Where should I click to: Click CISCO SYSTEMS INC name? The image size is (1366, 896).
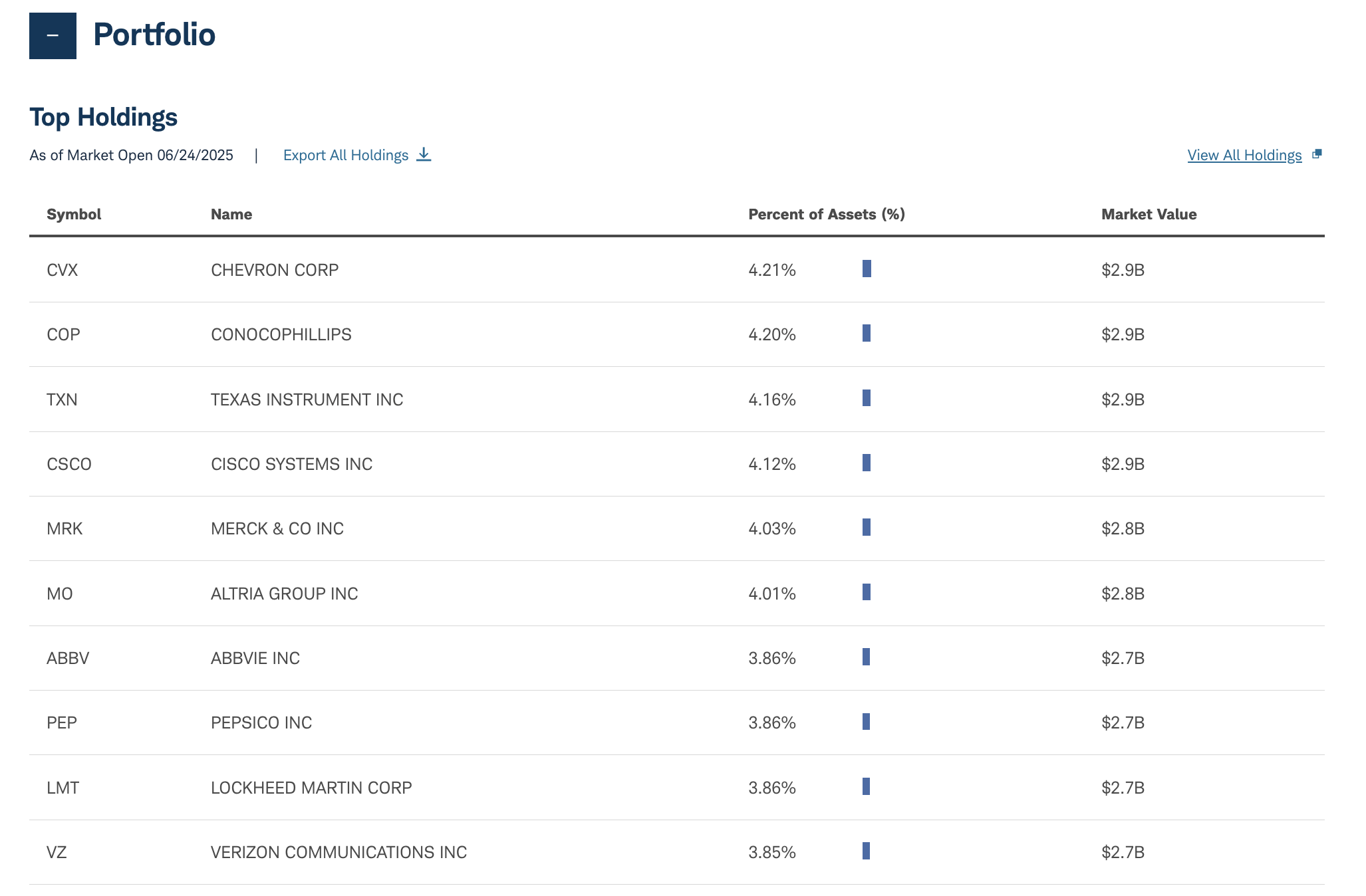[292, 464]
